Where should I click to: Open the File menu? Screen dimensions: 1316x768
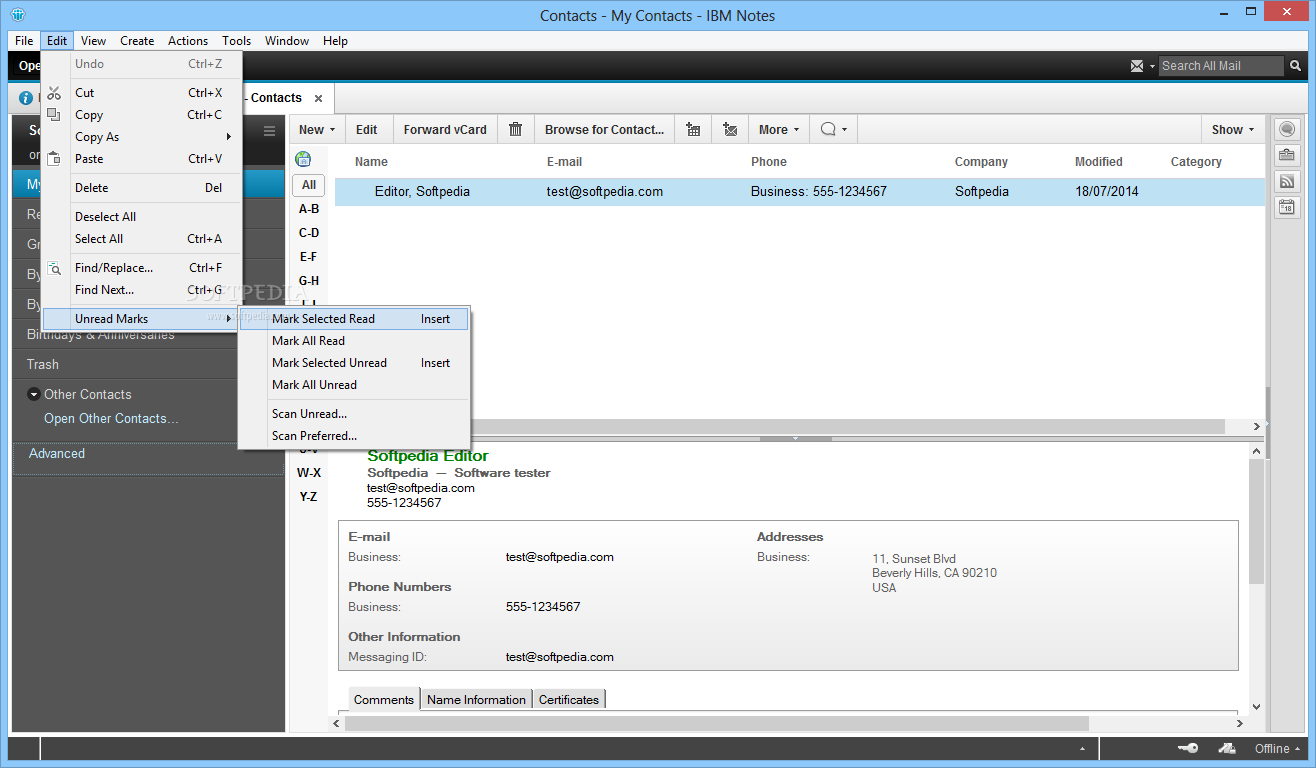[x=24, y=41]
